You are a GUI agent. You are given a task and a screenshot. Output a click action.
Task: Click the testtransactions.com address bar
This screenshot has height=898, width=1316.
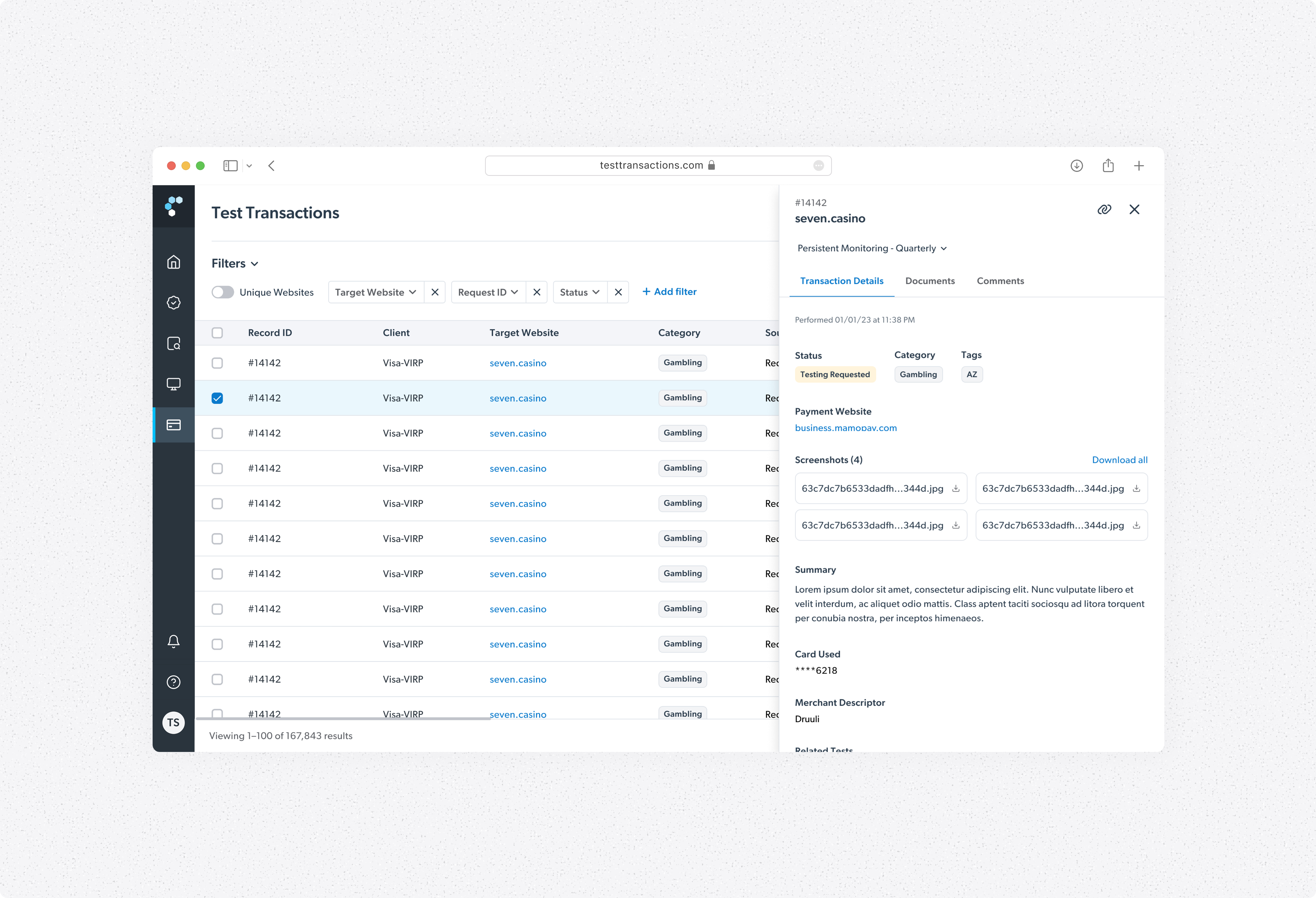tap(658, 165)
